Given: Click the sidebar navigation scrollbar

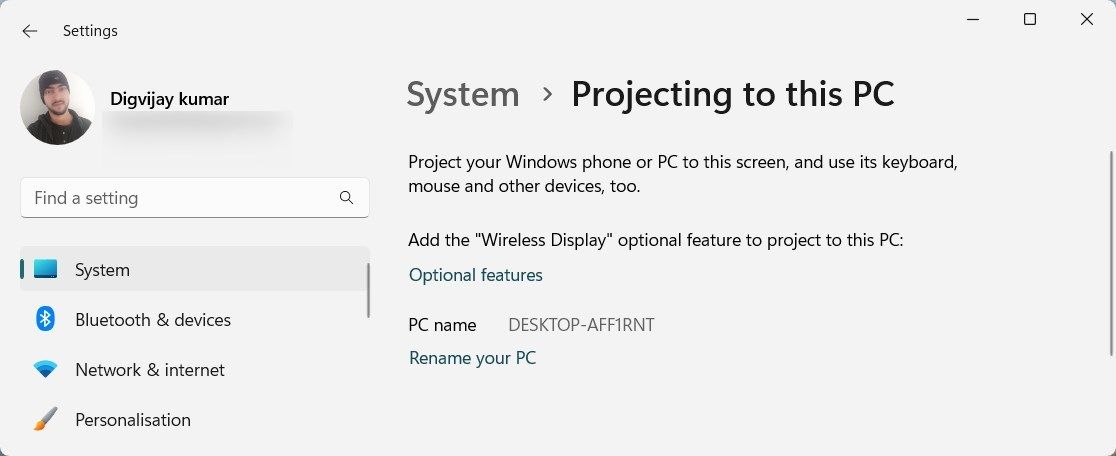Looking at the screenshot, I should 369,290.
